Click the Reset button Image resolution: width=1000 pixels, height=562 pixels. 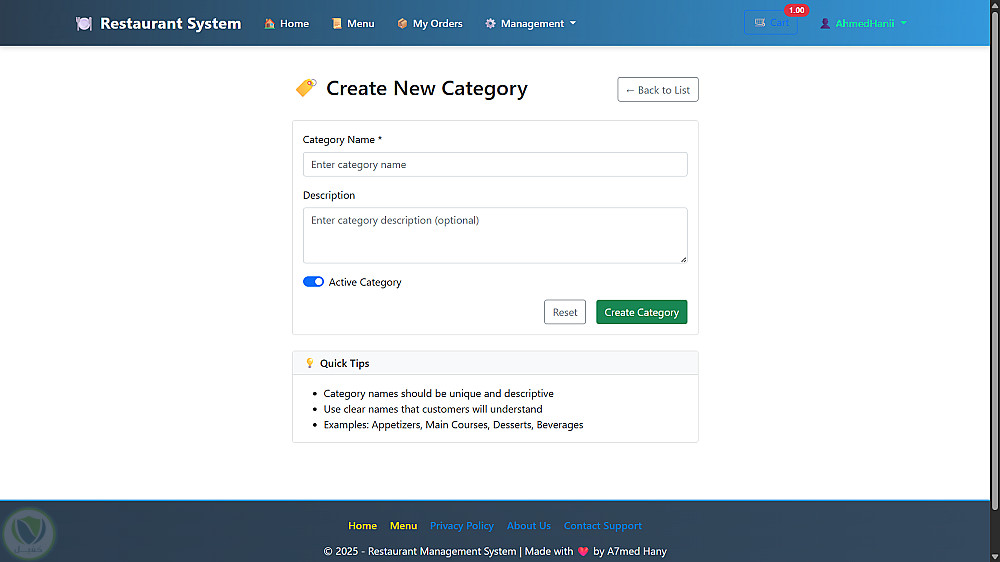(x=565, y=312)
